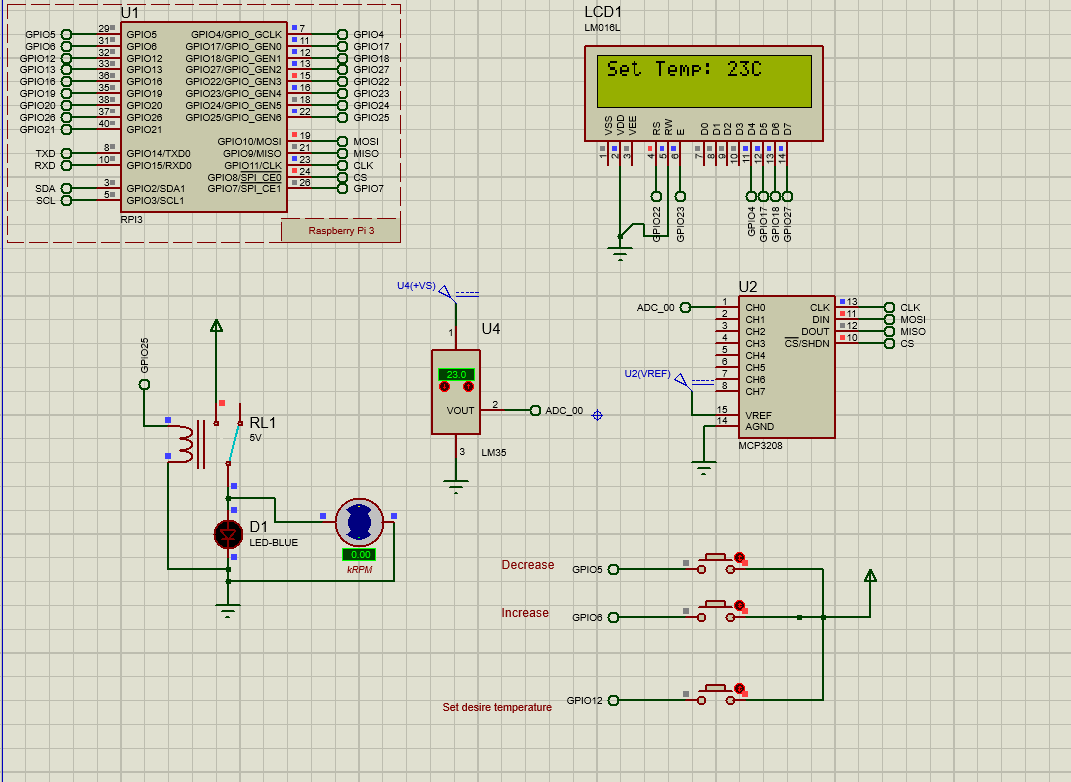The width and height of the screenshot is (1071, 782).
Task: Select the D1 blue LED symbol
Action: (x=228, y=534)
